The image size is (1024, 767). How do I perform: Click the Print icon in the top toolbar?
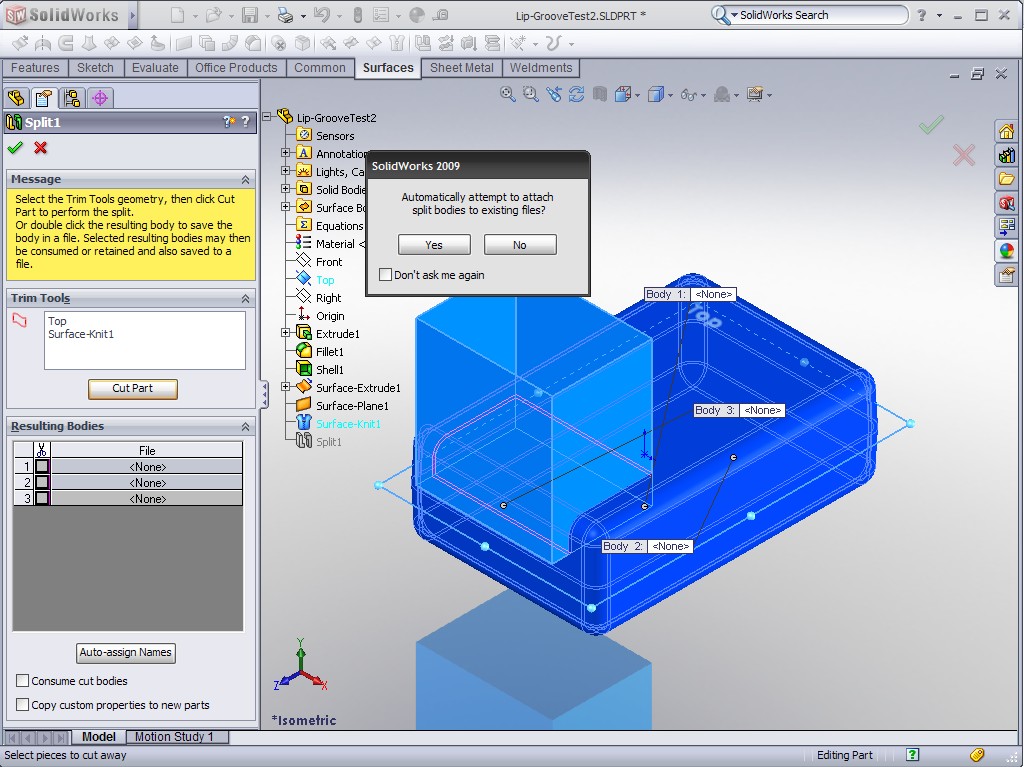coord(285,15)
